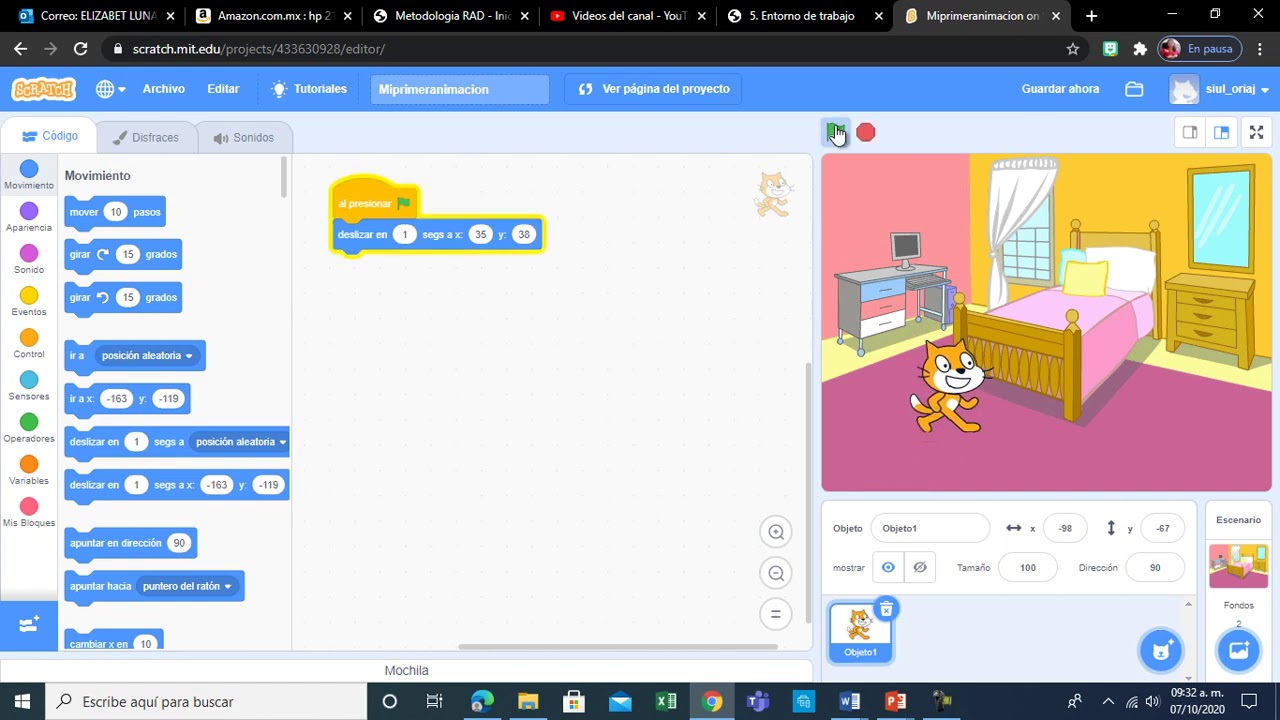Switch to the Sonidos tab
This screenshot has width=1280, height=720.
coord(243,137)
